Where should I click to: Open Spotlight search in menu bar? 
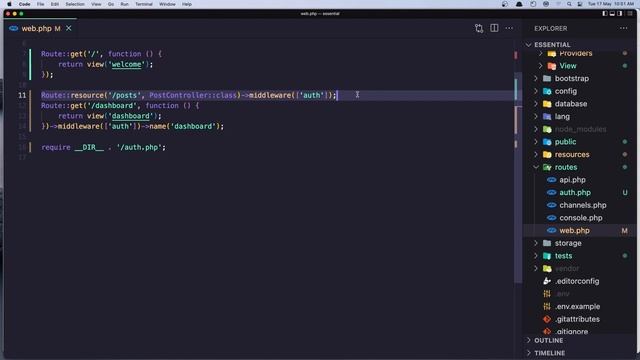(x=569, y=4)
